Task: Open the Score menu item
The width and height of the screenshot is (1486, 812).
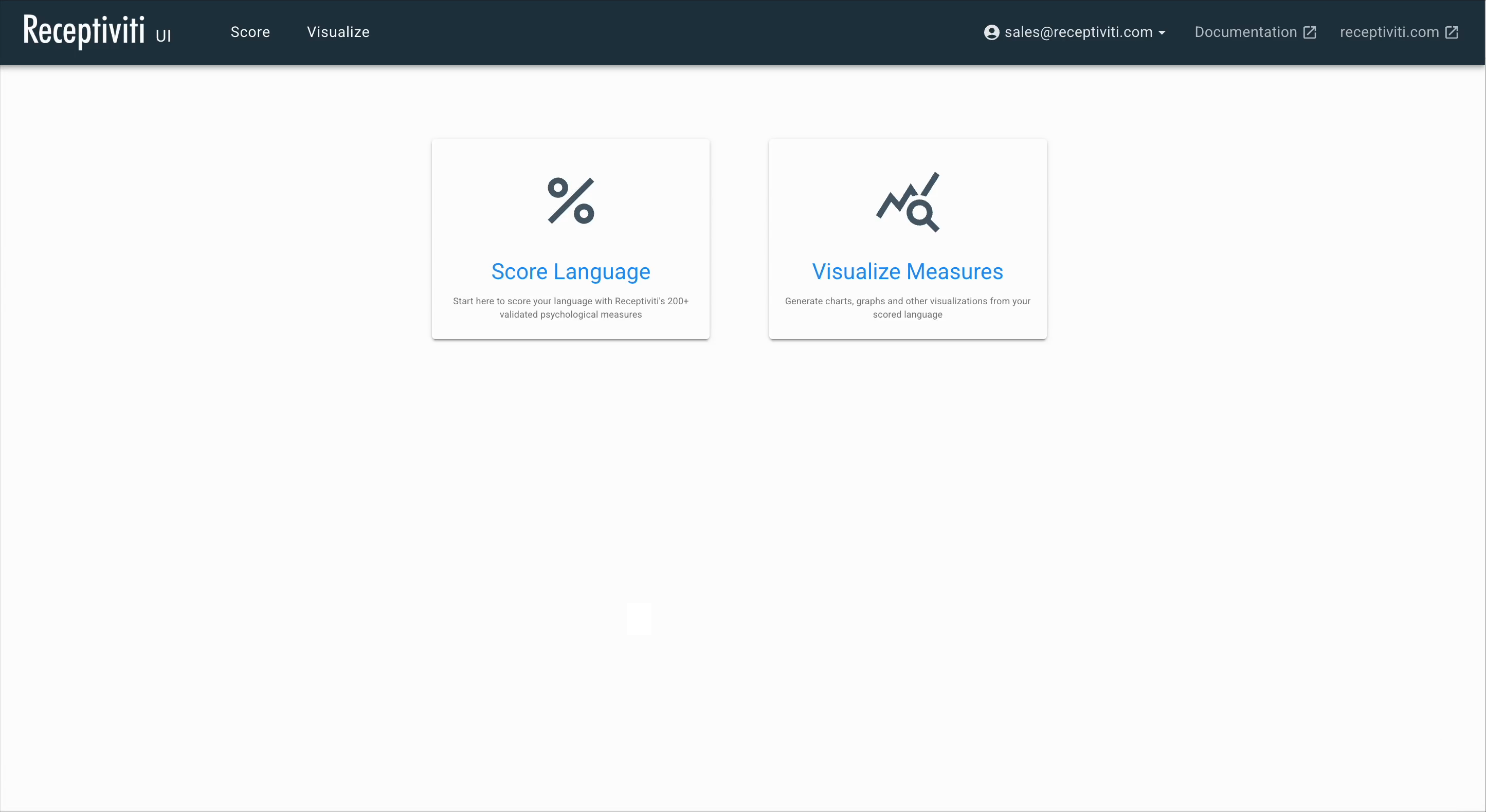Action: tap(250, 32)
